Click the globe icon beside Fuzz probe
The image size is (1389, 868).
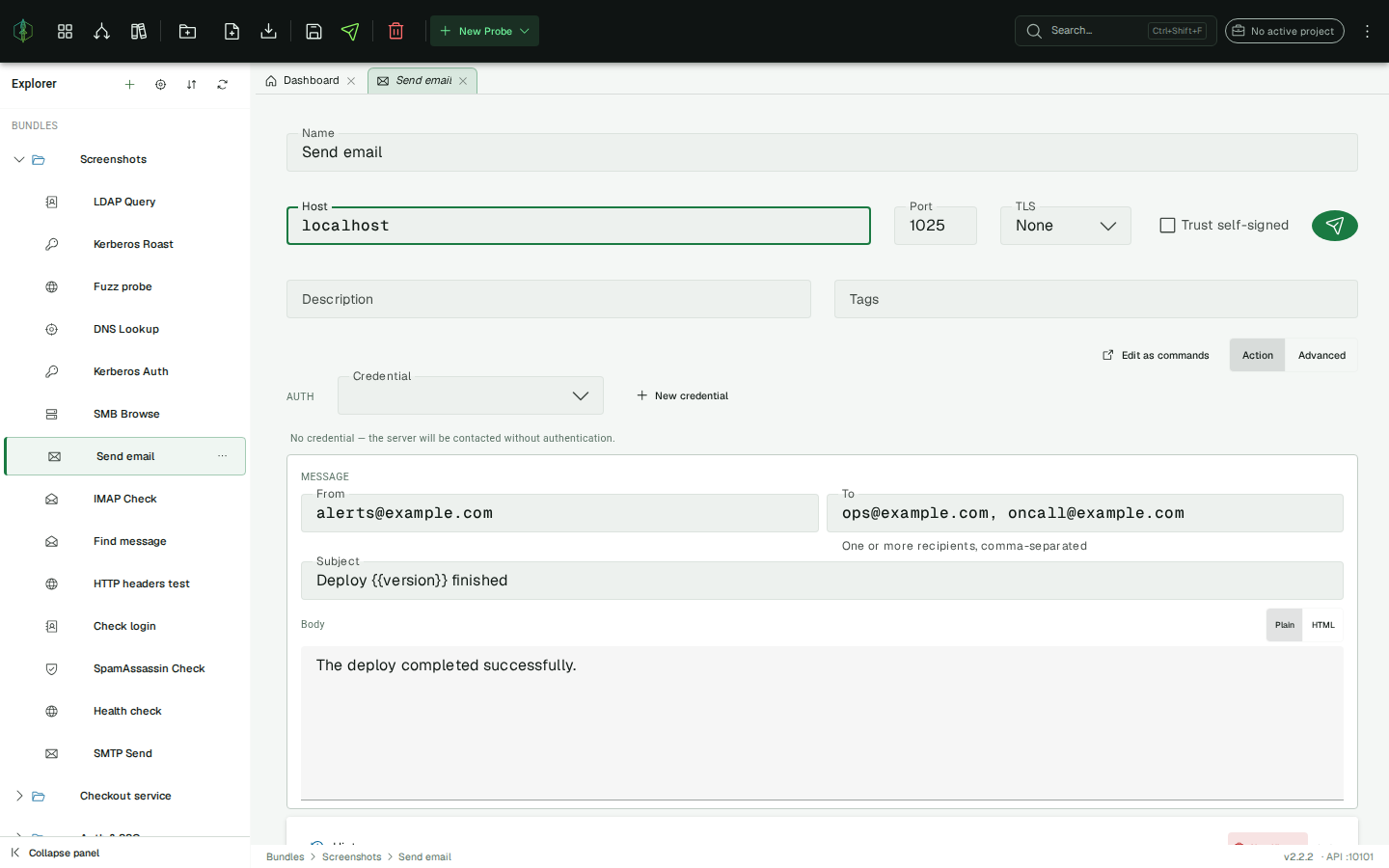pyautogui.click(x=51, y=286)
